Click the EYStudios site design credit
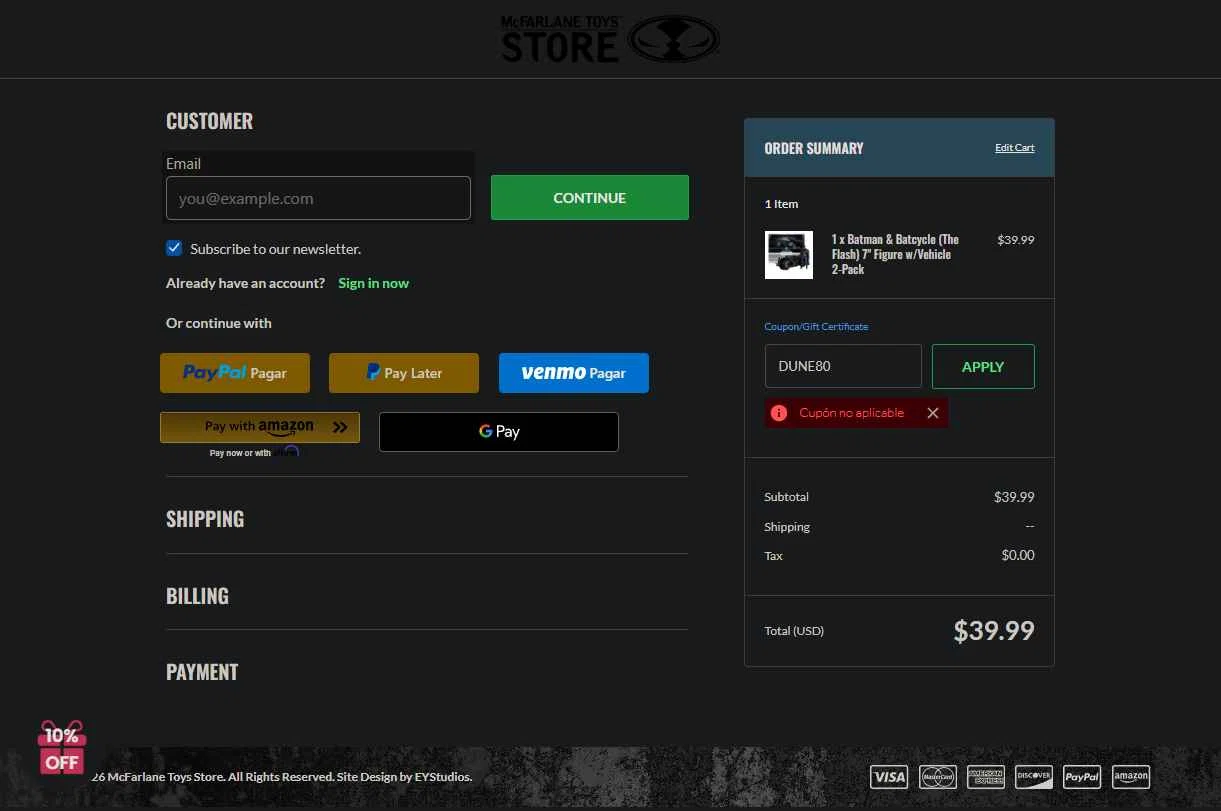The image size is (1221, 811). (x=443, y=777)
